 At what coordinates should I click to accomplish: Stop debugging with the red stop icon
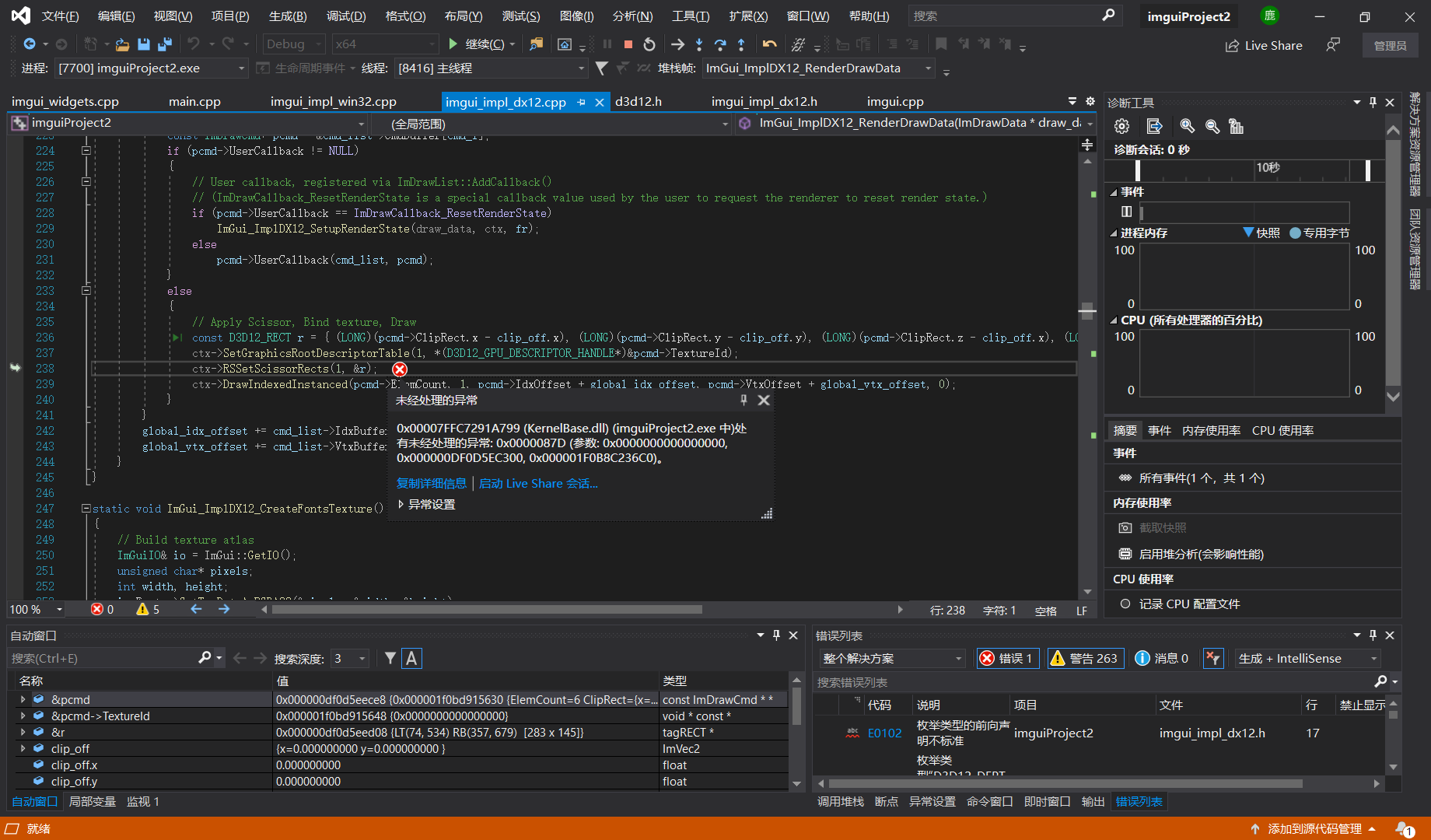coord(628,44)
